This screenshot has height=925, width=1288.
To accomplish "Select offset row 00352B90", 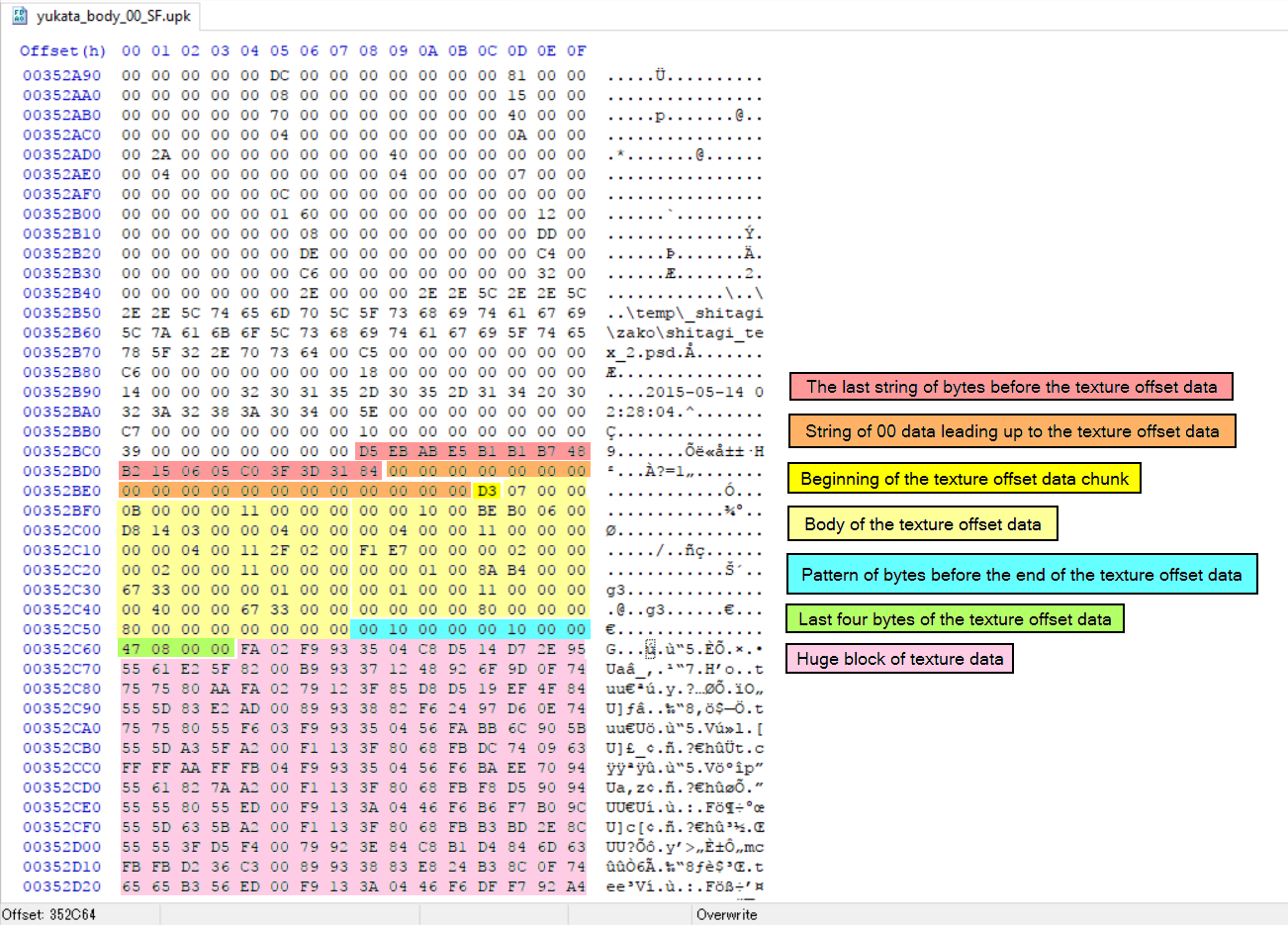I will (x=62, y=392).
